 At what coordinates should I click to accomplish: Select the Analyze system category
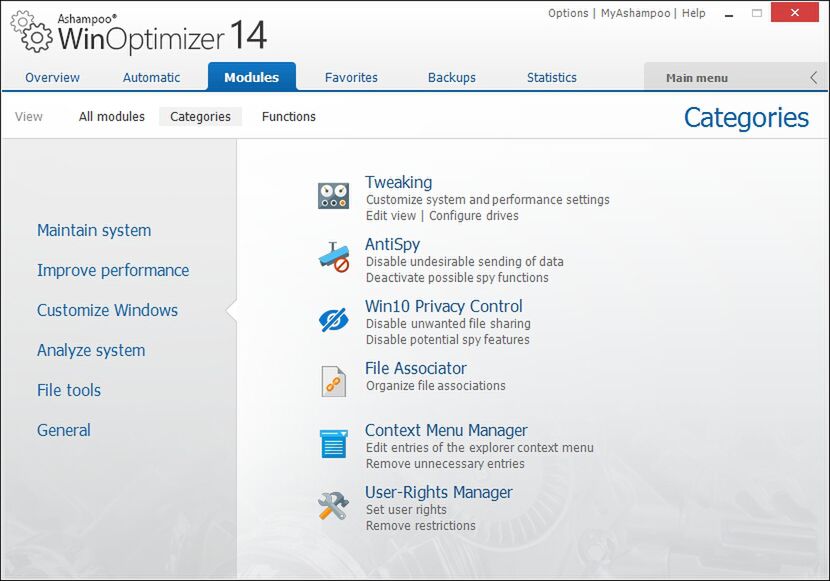(91, 350)
